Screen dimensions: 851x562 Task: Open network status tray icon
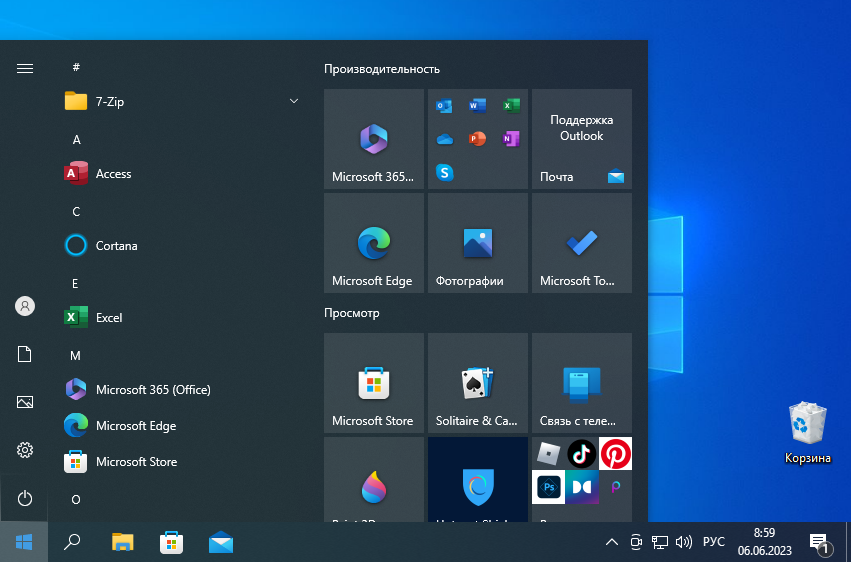(x=660, y=542)
